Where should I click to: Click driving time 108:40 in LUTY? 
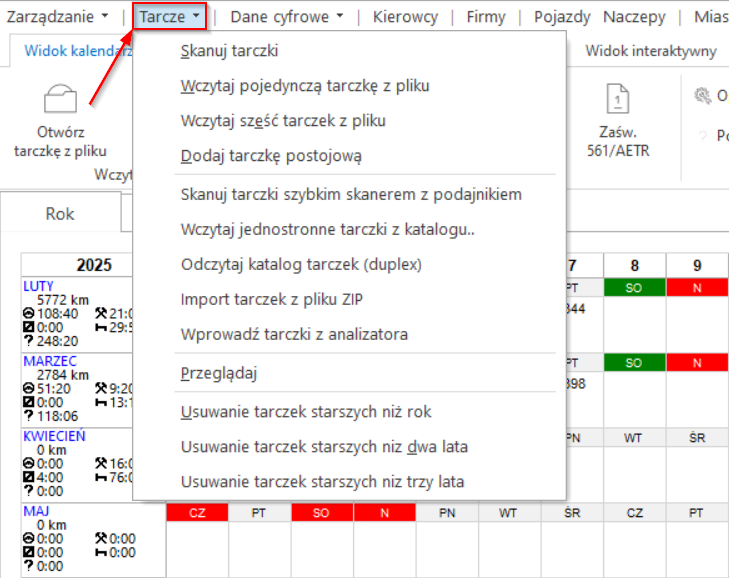point(58,313)
